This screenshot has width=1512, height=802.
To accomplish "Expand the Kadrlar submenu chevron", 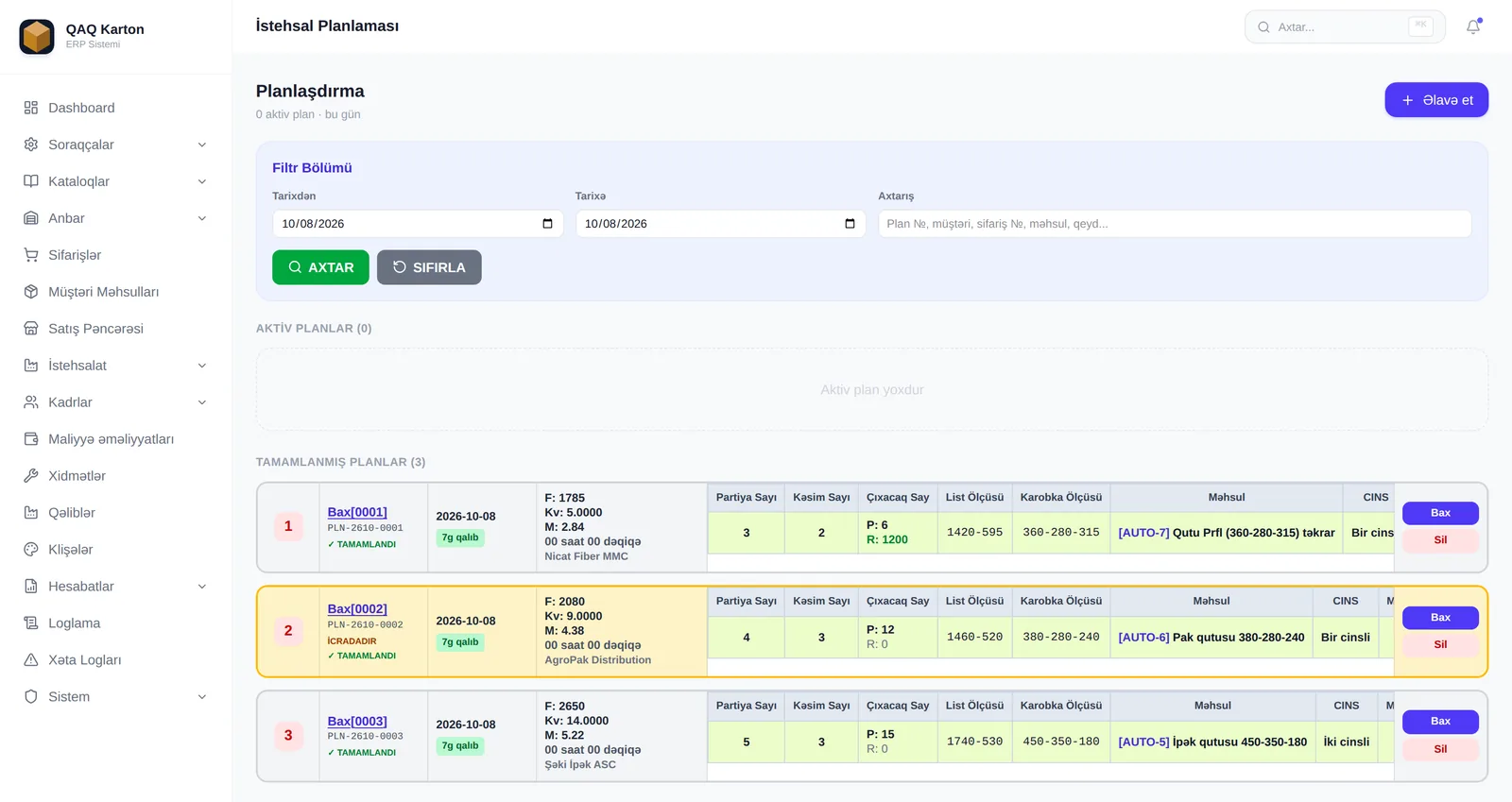I will click(x=202, y=402).
